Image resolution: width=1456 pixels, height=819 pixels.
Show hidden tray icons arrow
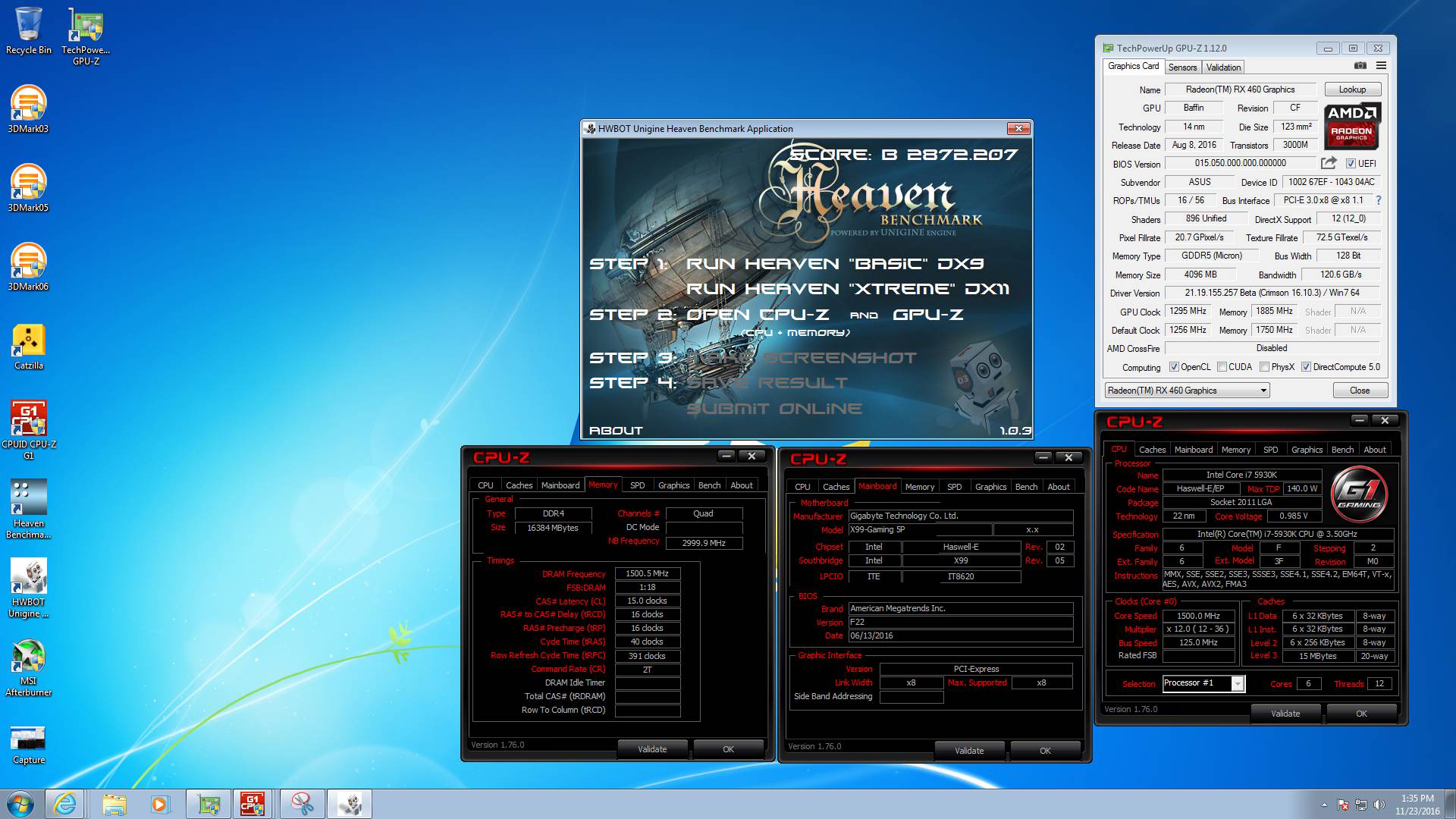coord(1324,805)
